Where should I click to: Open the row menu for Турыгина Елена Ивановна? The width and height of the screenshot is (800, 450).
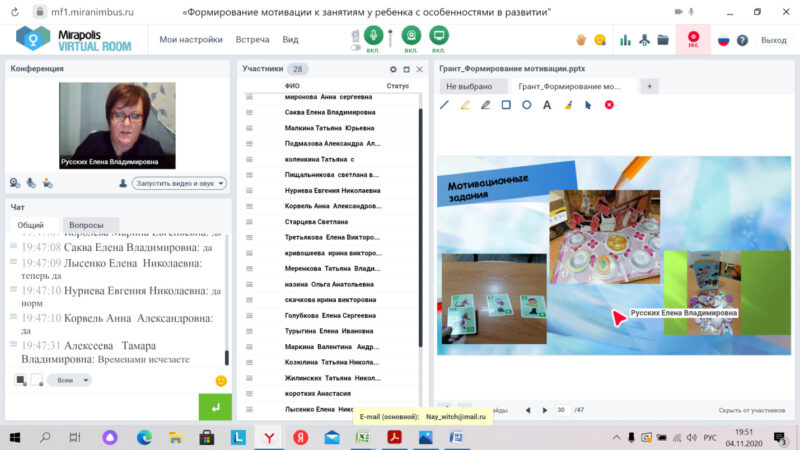(x=249, y=331)
